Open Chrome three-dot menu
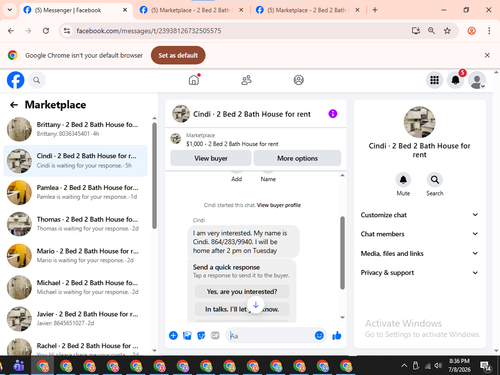This screenshot has width=500, height=375. [x=489, y=31]
